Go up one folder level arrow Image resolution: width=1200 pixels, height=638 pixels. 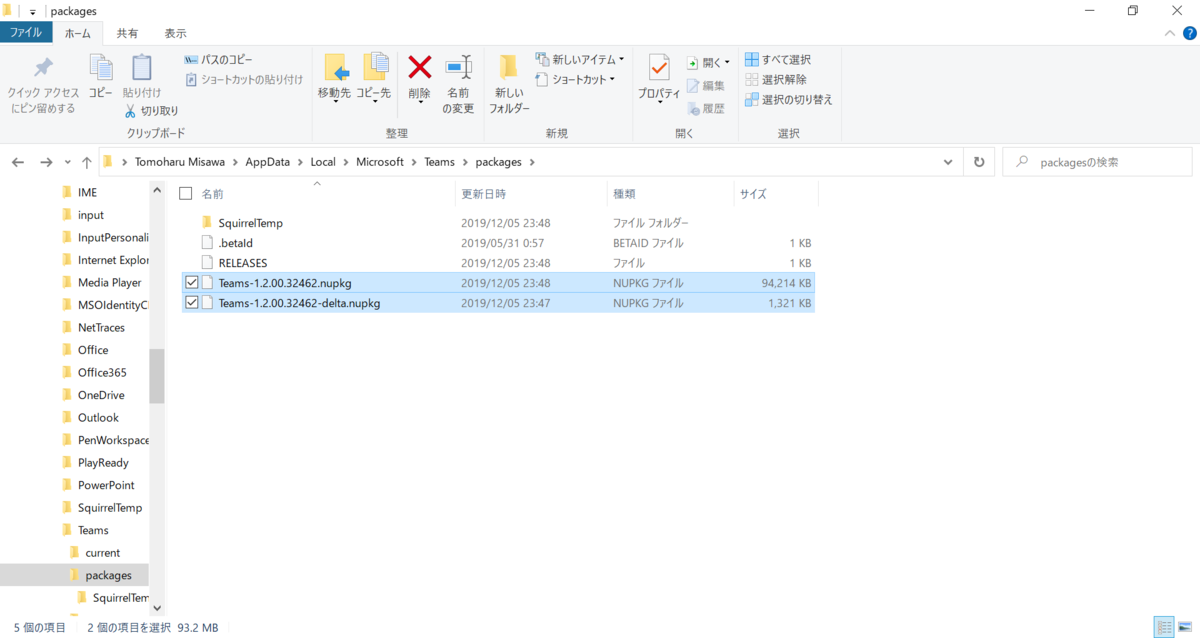coord(87,162)
